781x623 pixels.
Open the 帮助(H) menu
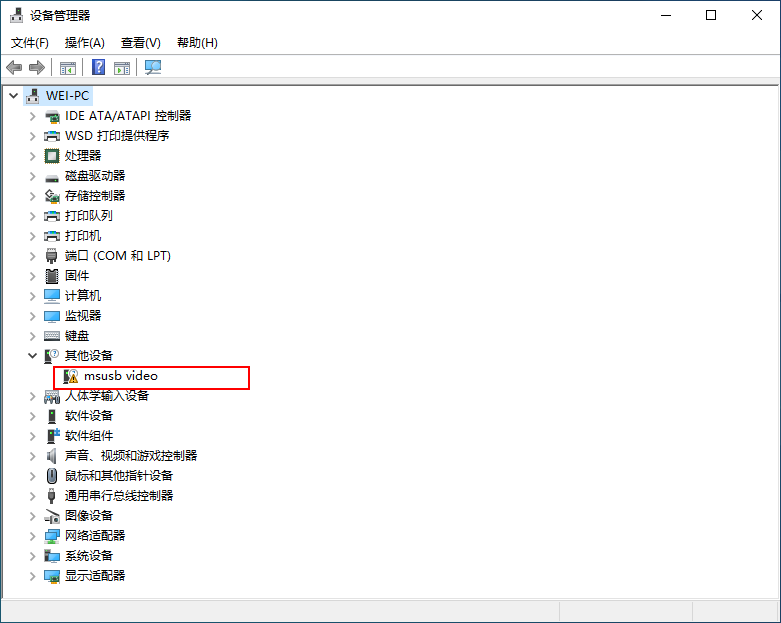pyautogui.click(x=197, y=43)
